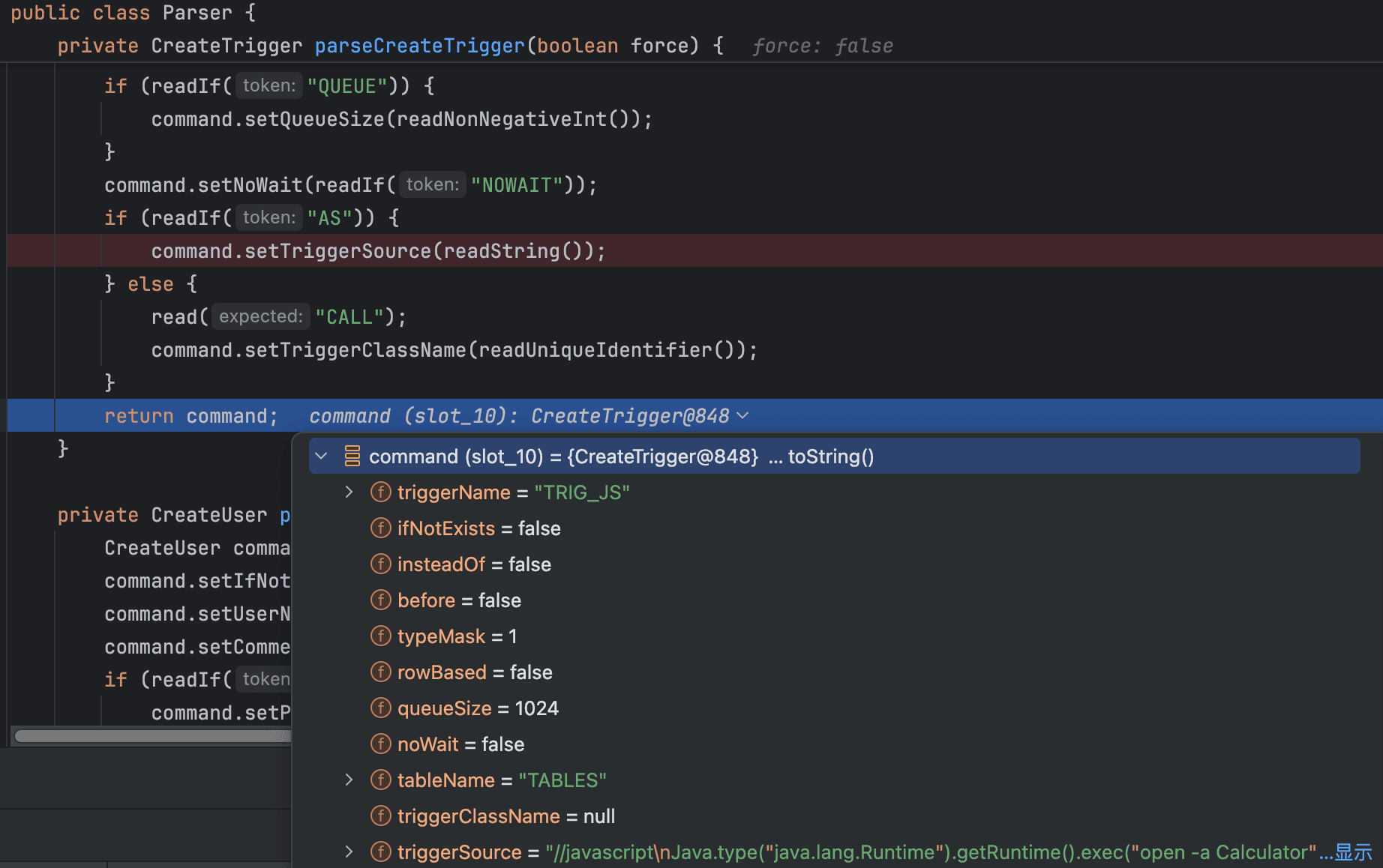Click field icon next to insteadOf
The image size is (1383, 868).
(x=381, y=564)
